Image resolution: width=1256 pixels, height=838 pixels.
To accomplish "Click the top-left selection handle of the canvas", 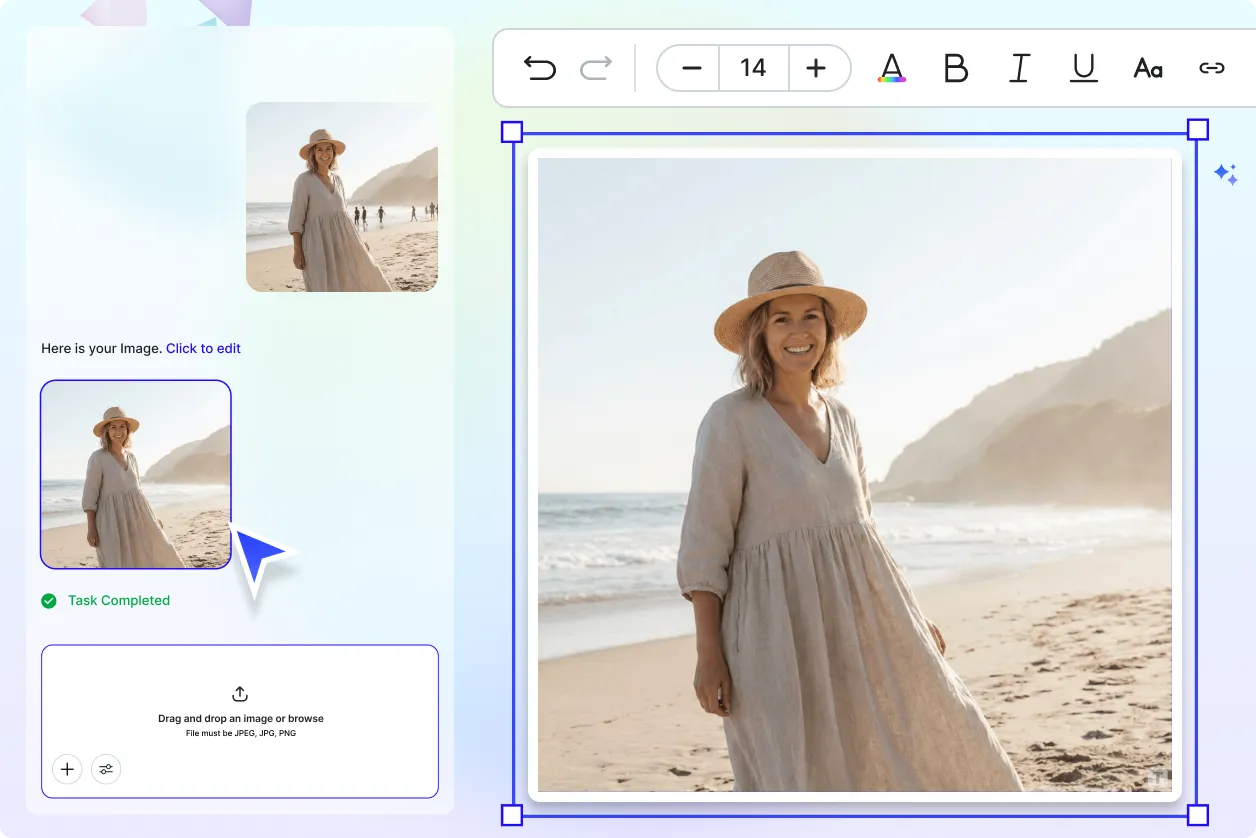I will 511,130.
